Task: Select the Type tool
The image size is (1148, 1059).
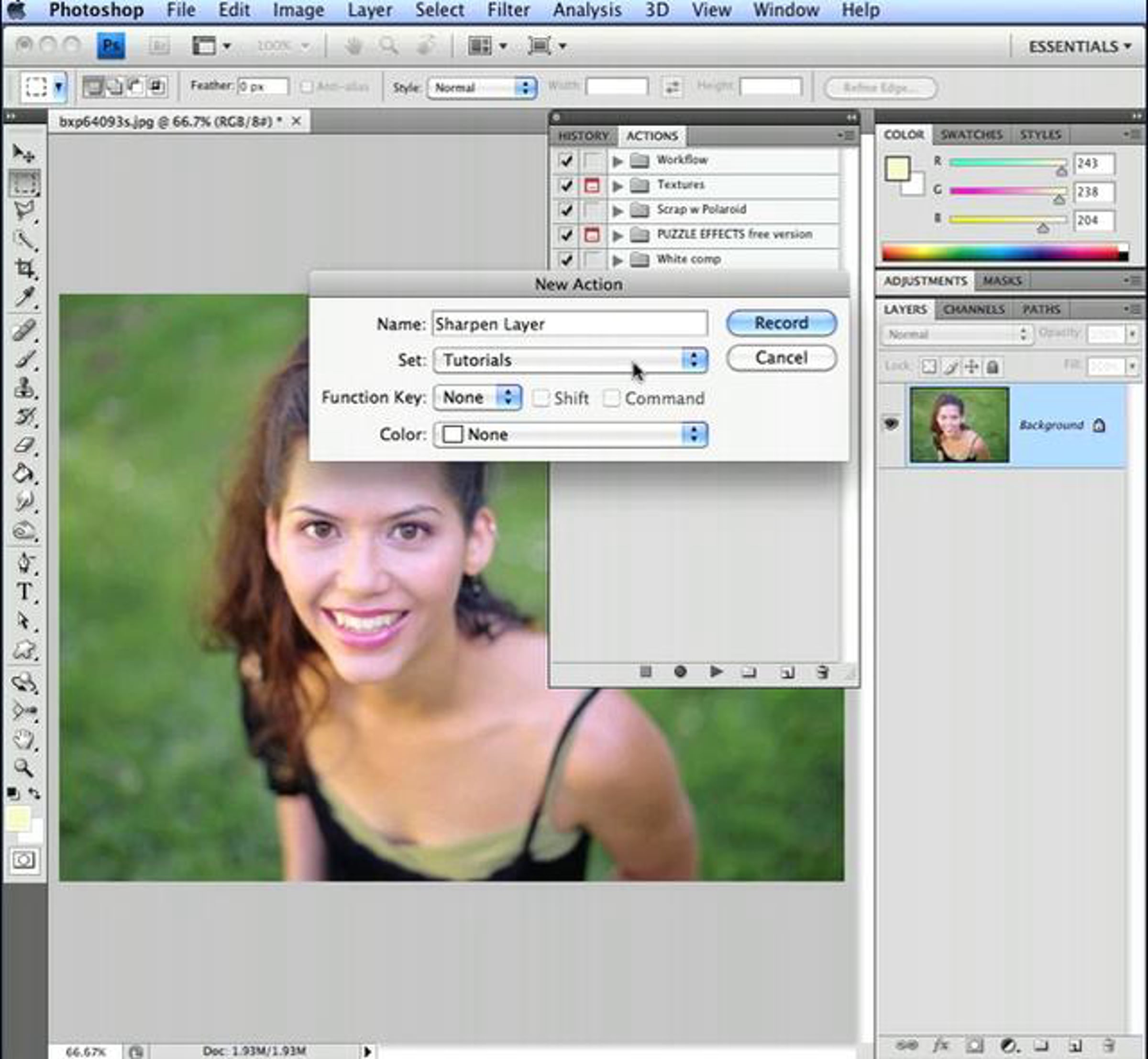Action: click(x=24, y=591)
